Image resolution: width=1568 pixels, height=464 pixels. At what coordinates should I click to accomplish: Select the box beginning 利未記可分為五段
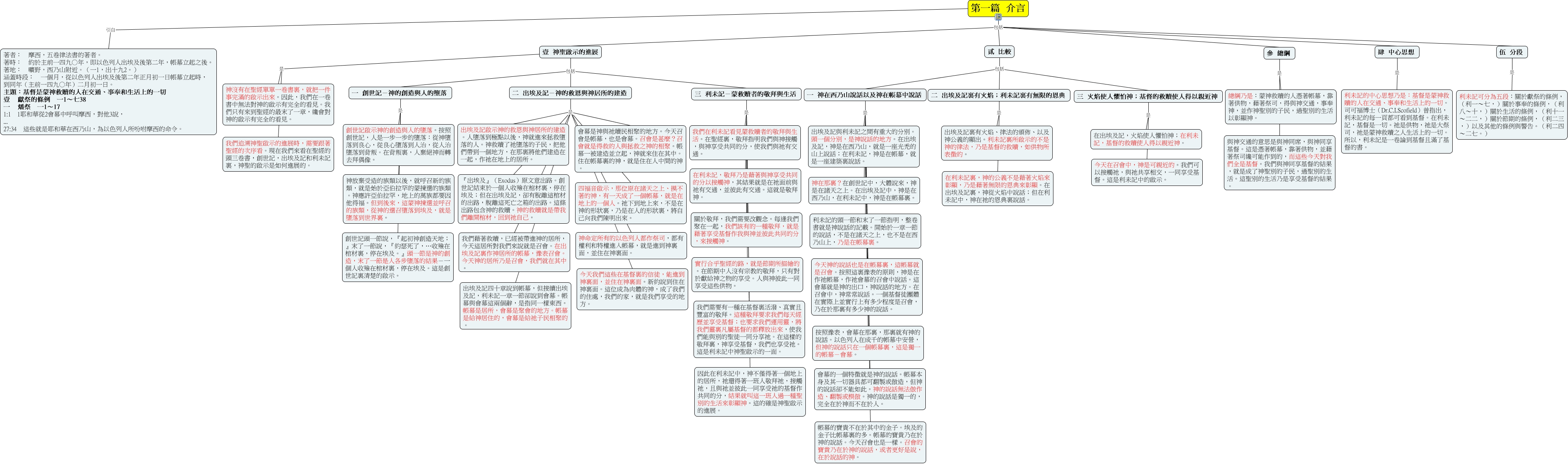tap(1511, 115)
